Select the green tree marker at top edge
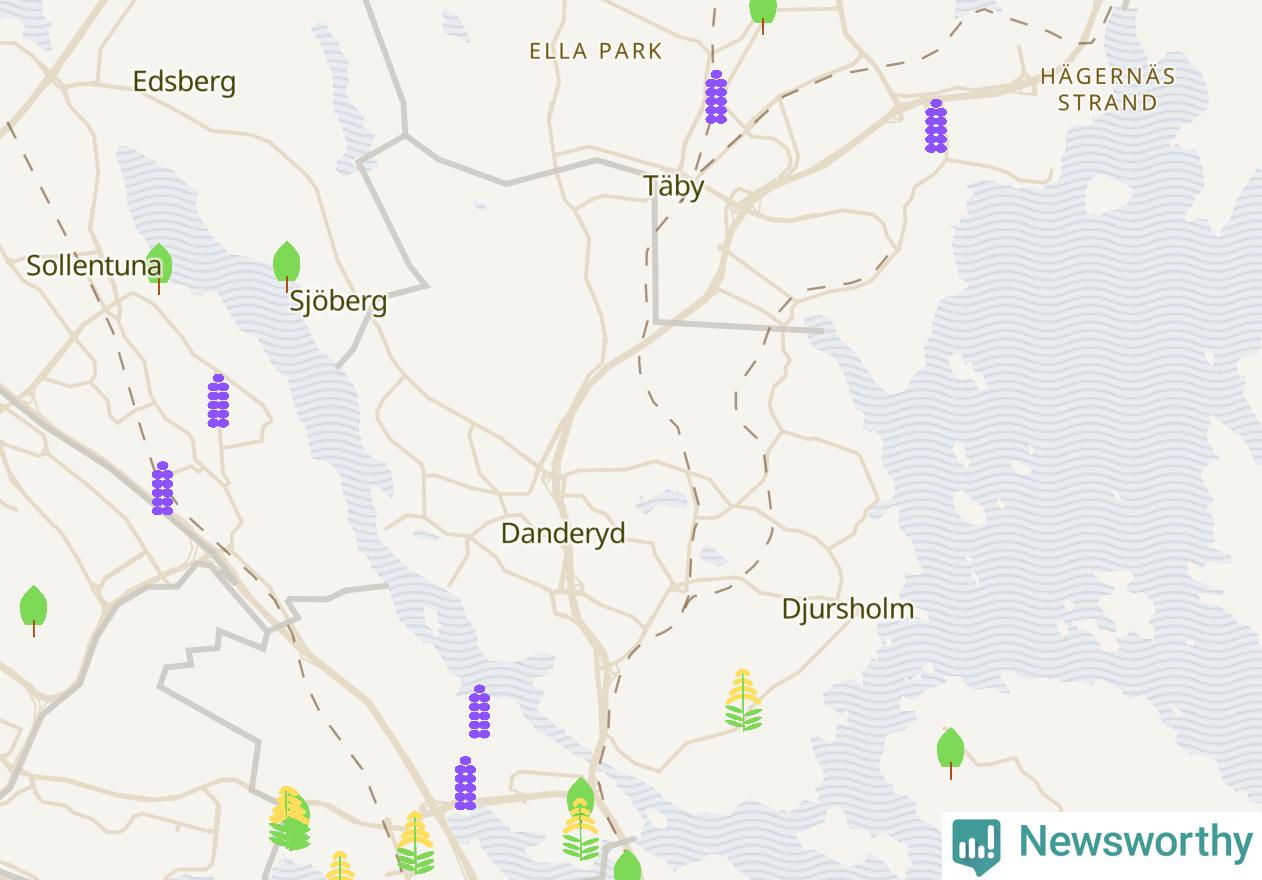This screenshot has height=880, width=1262. (763, 14)
